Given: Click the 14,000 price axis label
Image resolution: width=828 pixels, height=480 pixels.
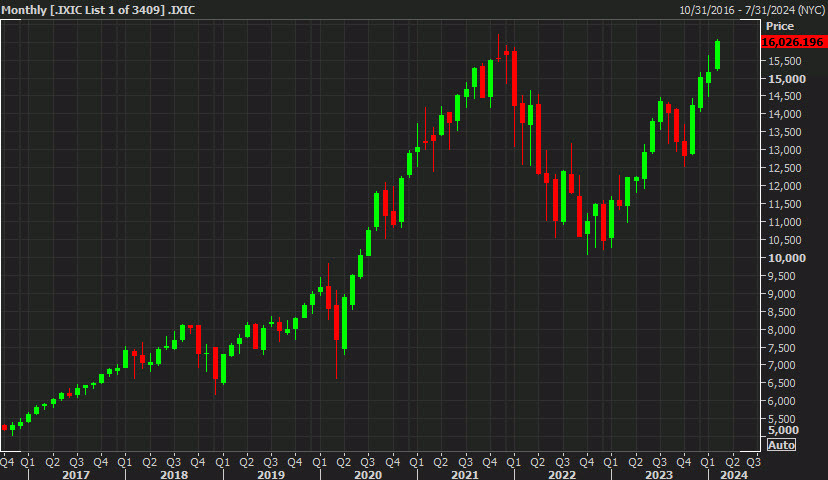Looking at the screenshot, I should tap(785, 114).
